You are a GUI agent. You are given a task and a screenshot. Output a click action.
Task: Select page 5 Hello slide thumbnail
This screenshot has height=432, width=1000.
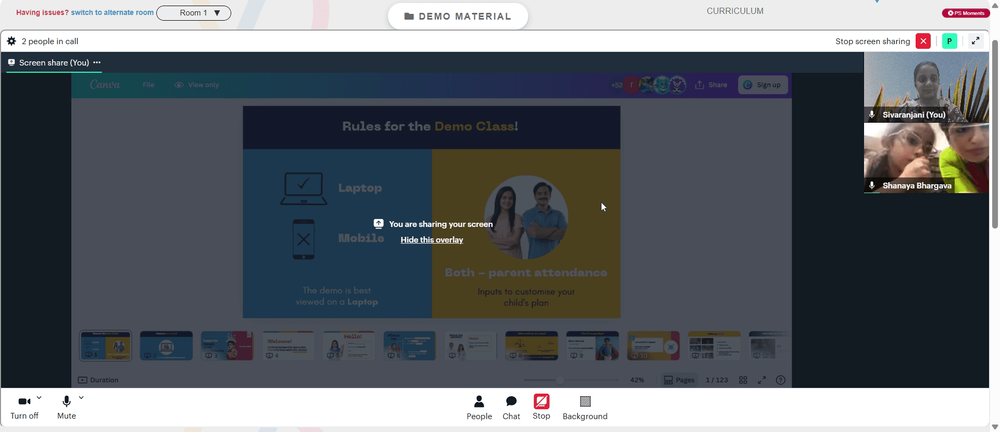tap(349, 345)
